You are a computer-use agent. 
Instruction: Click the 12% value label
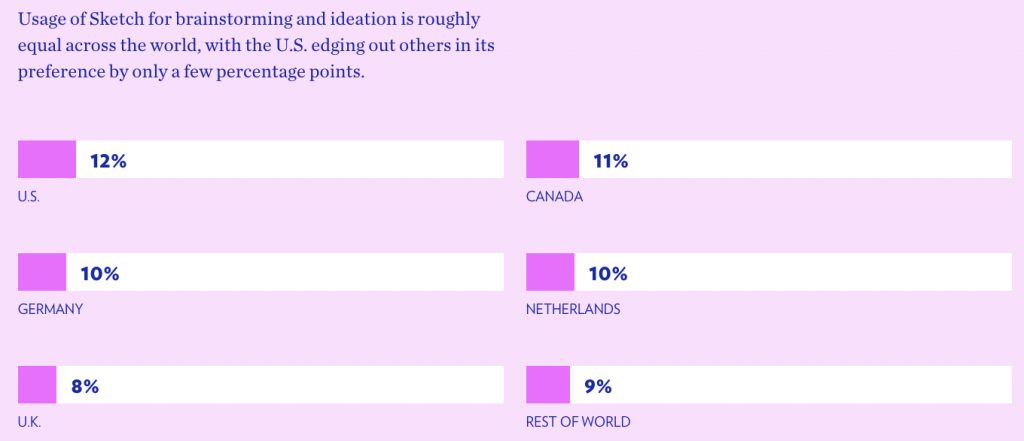click(x=108, y=161)
